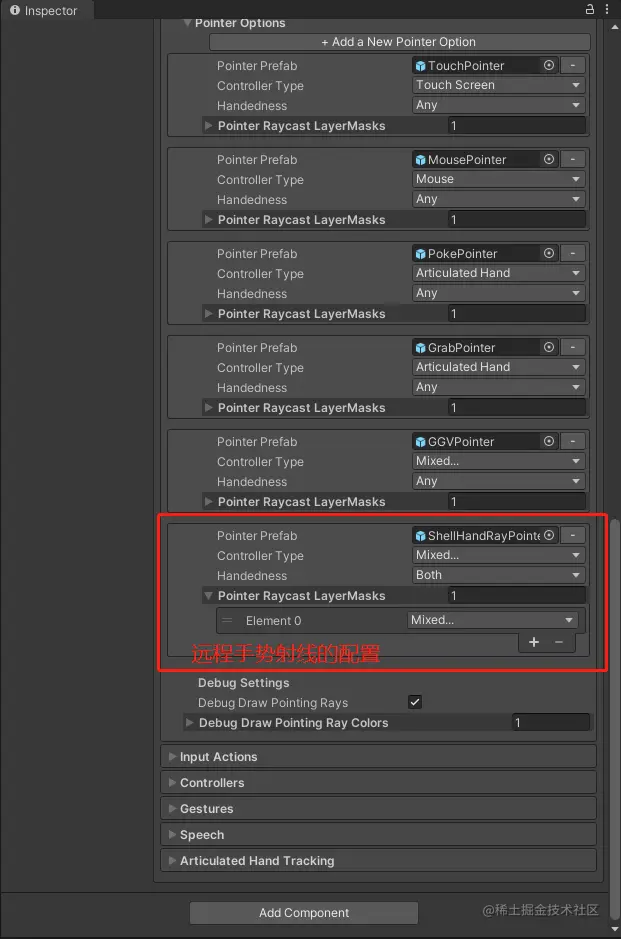
Task: Click the scrollbar up arrow
Action: click(x=615, y=27)
